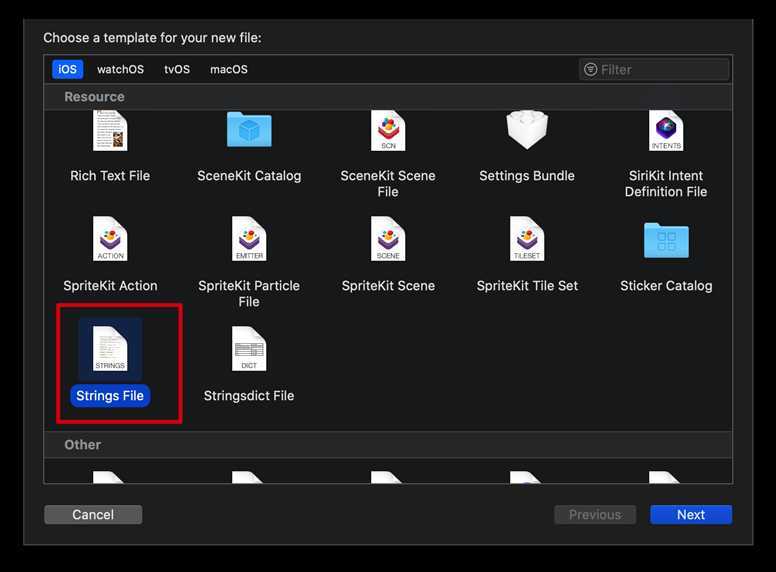Image resolution: width=776 pixels, height=572 pixels.
Task: Go back with the Previous button
Action: point(595,515)
